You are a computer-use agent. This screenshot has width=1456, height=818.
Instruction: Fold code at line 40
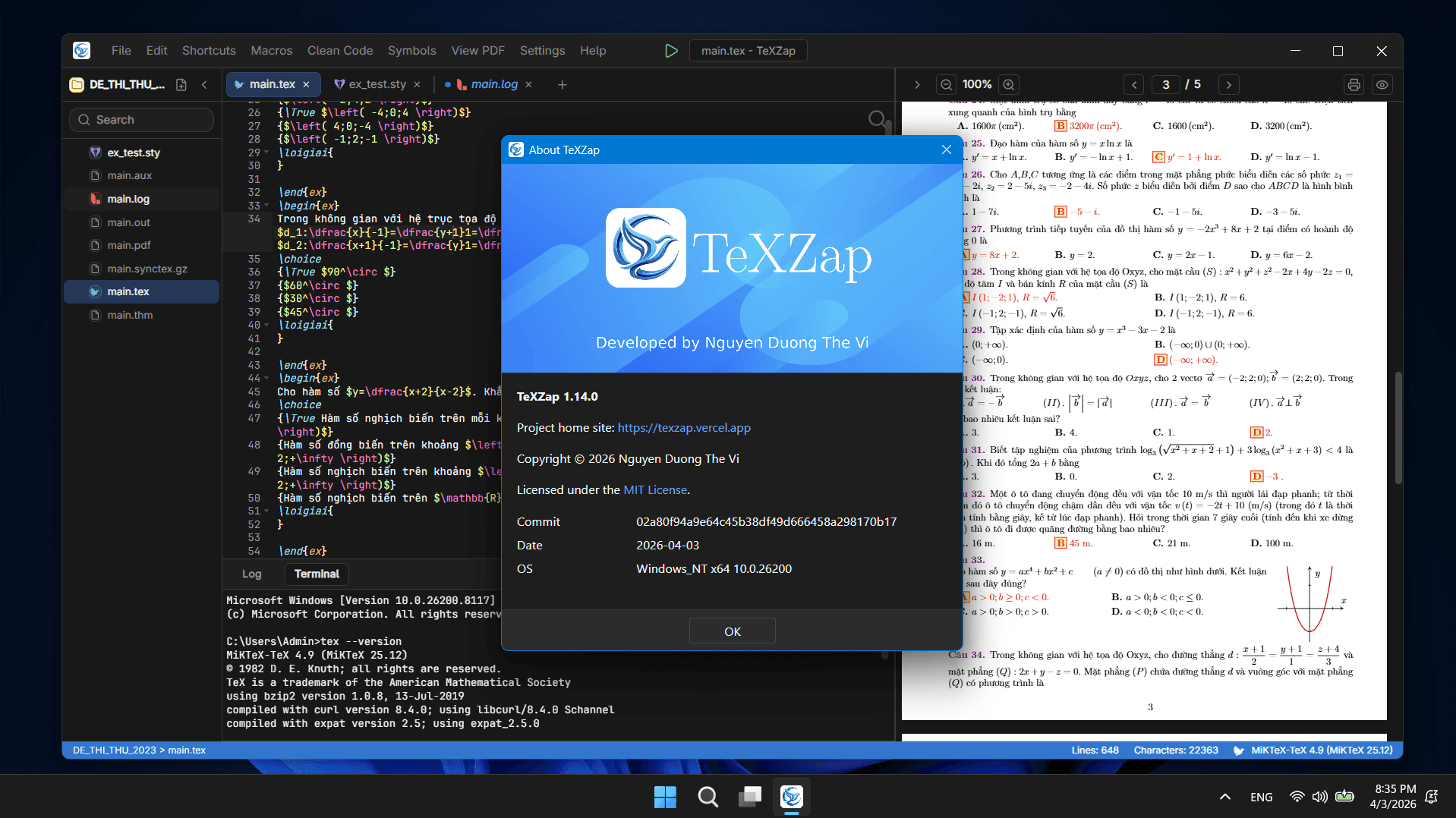[267, 325]
